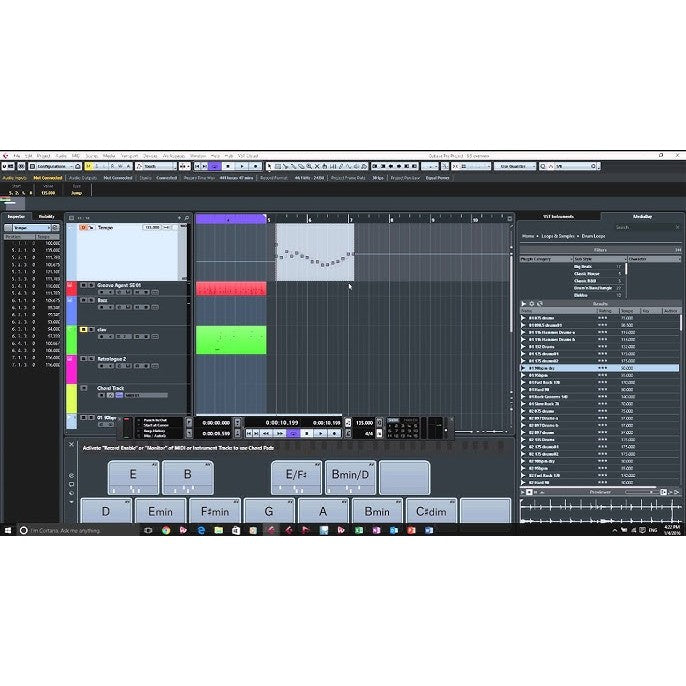
Task: Select the red Groove Agent MIDI clip
Action: click(231, 289)
